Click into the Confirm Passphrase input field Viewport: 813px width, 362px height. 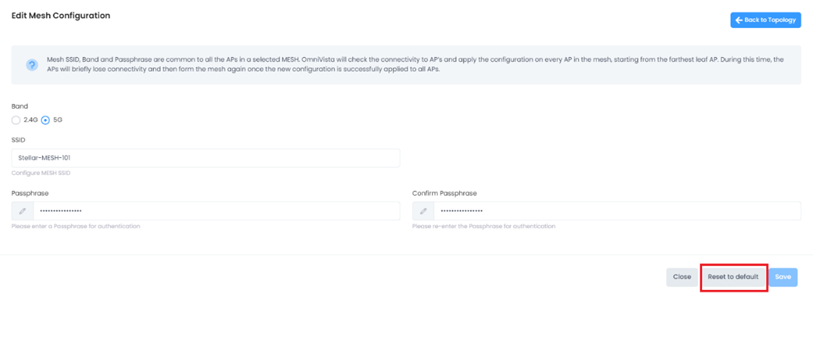click(618, 211)
